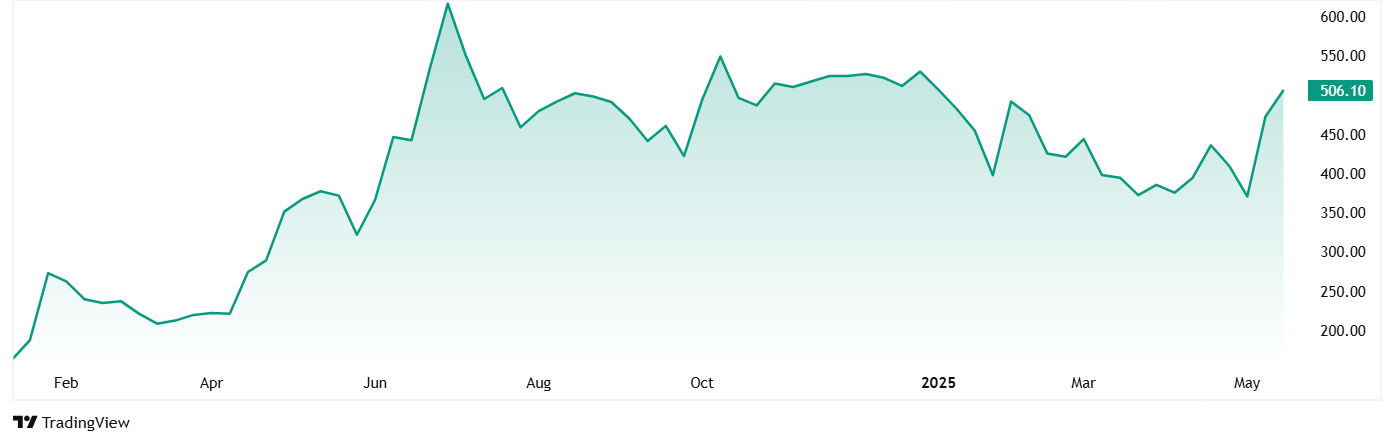Click the Feb label on time axis

coord(66,383)
